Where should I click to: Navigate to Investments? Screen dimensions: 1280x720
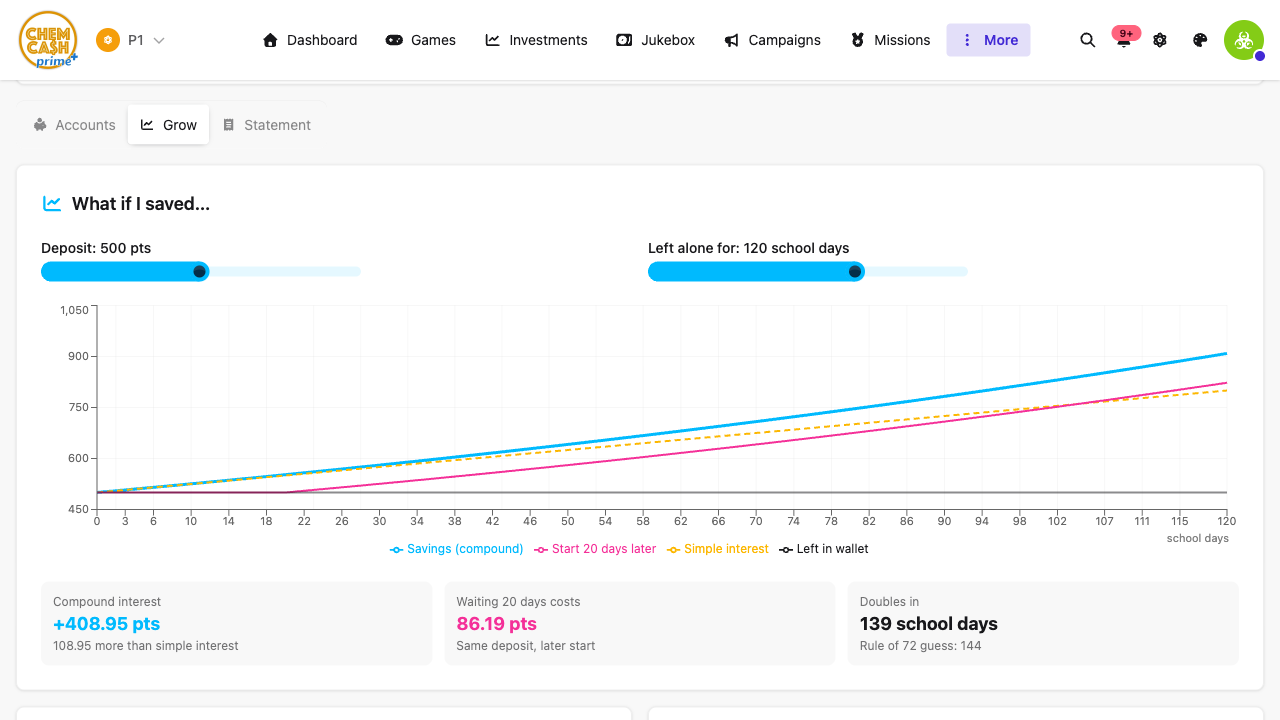[x=537, y=40]
